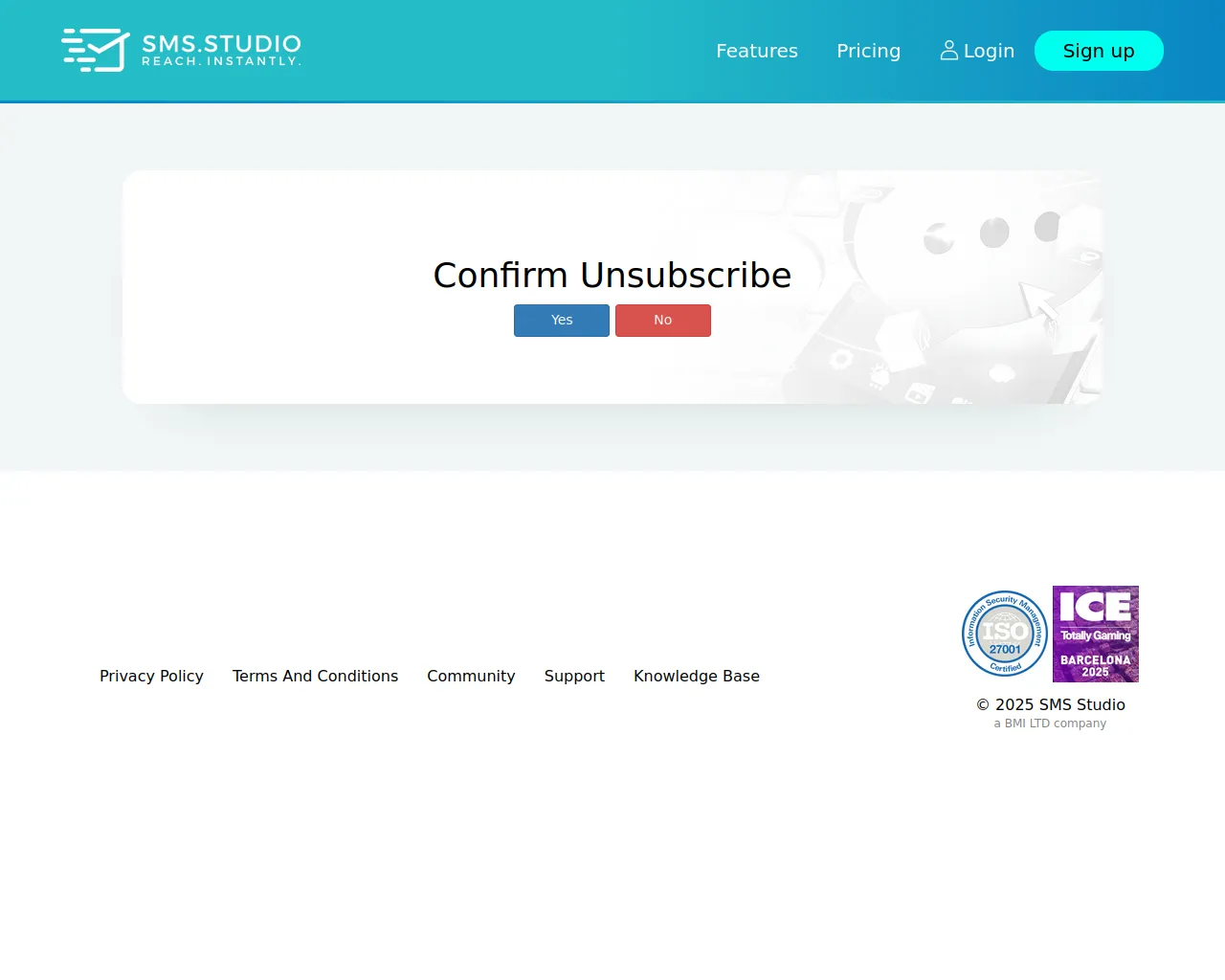This screenshot has height=980, width=1225.
Task: Open the Support link
Action: pyautogui.click(x=574, y=676)
